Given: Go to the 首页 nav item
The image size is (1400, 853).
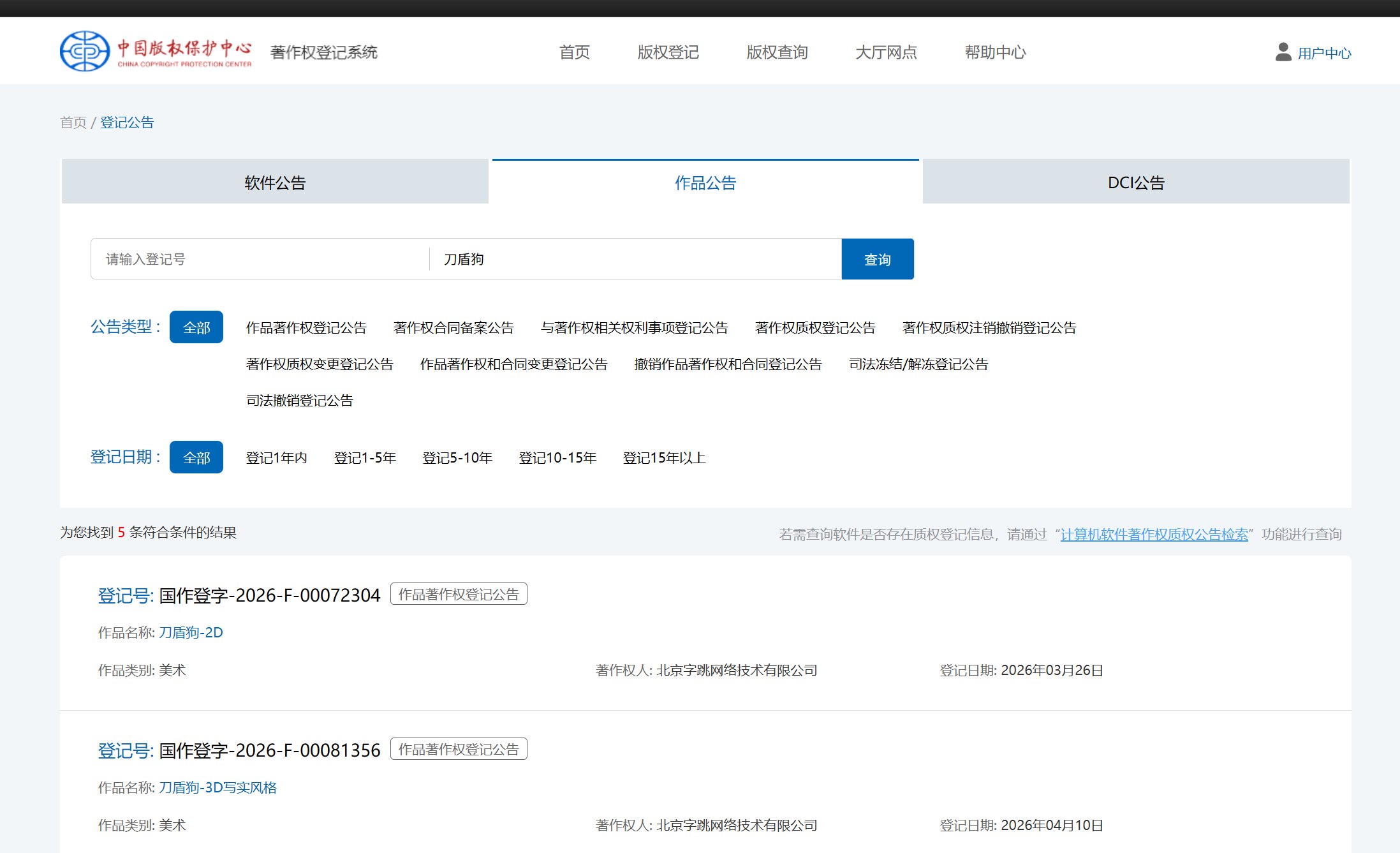Looking at the screenshot, I should pos(575,52).
